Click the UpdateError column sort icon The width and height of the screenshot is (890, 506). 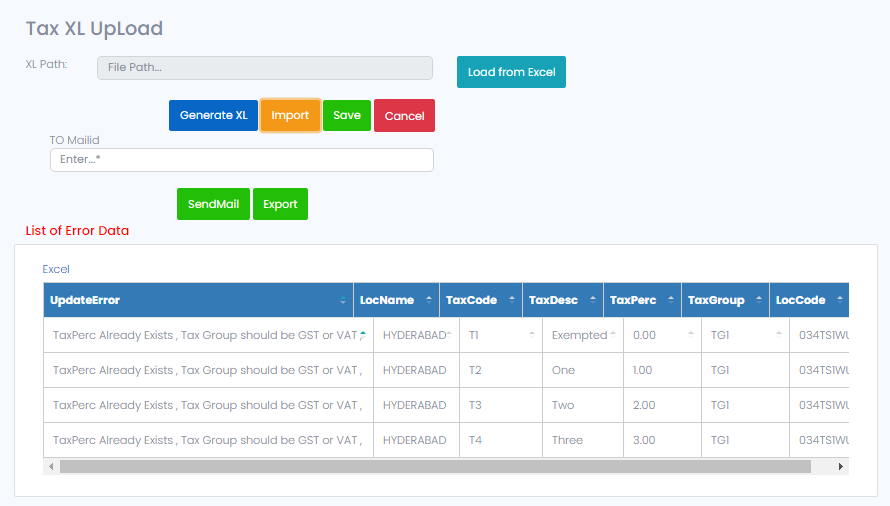click(x=343, y=300)
